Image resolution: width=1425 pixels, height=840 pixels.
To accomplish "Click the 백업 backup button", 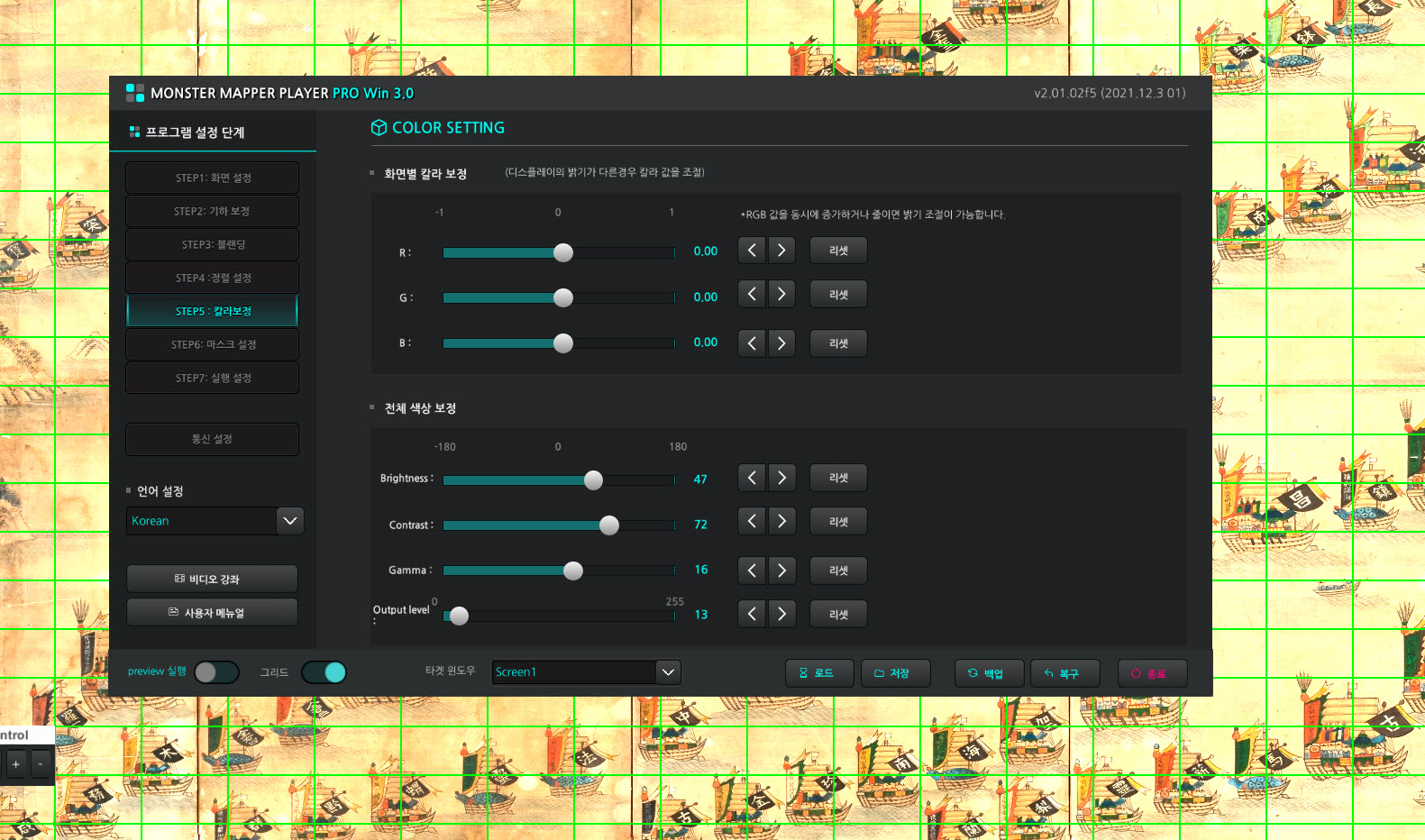I will click(989, 673).
